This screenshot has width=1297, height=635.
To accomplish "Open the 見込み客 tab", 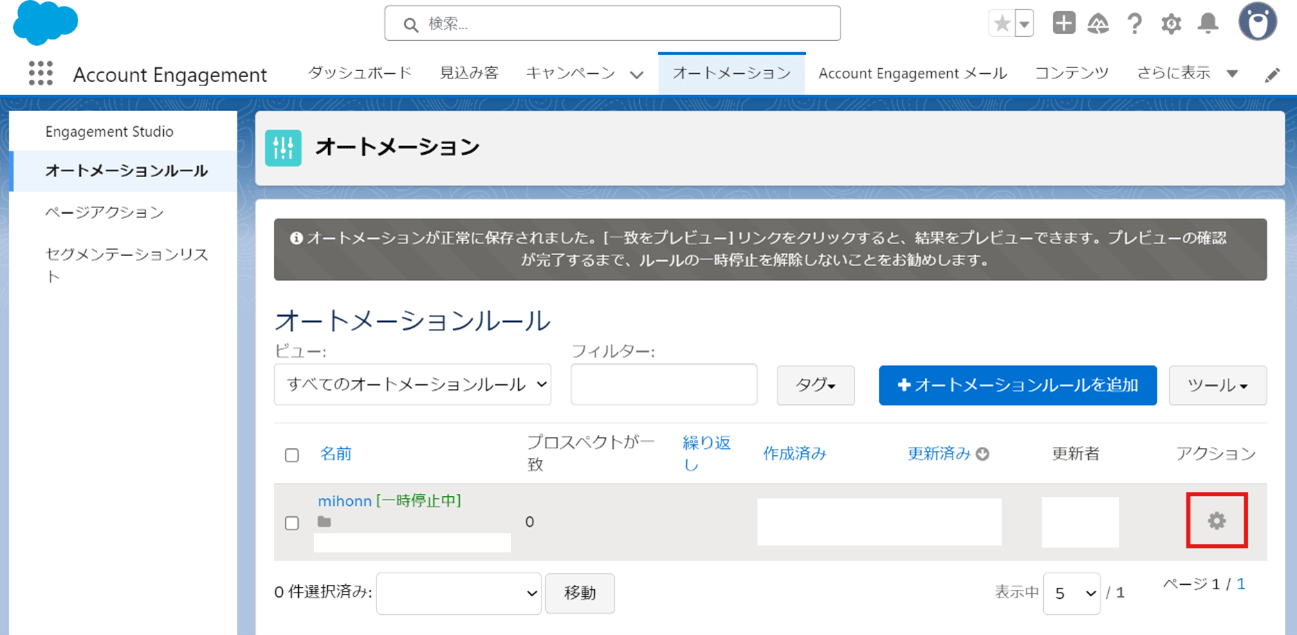I will click(x=469, y=73).
